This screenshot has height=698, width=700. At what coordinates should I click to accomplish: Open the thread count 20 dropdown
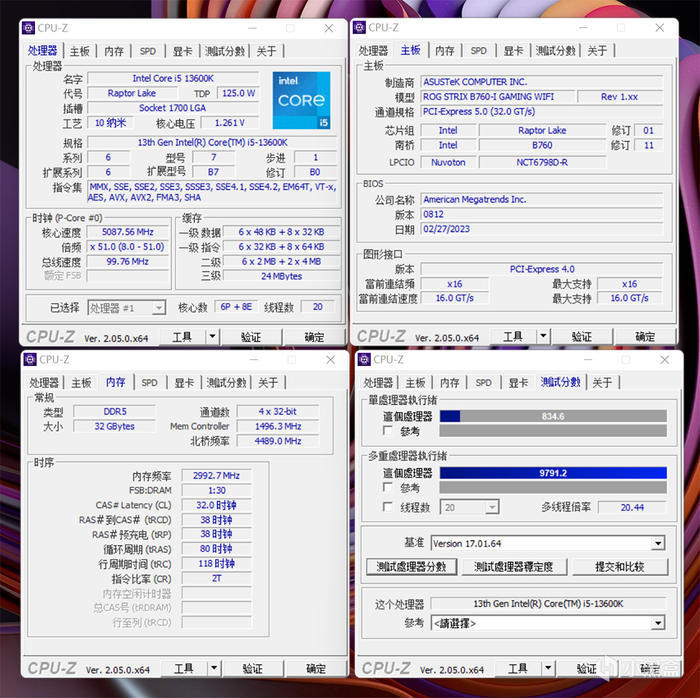tap(469, 507)
